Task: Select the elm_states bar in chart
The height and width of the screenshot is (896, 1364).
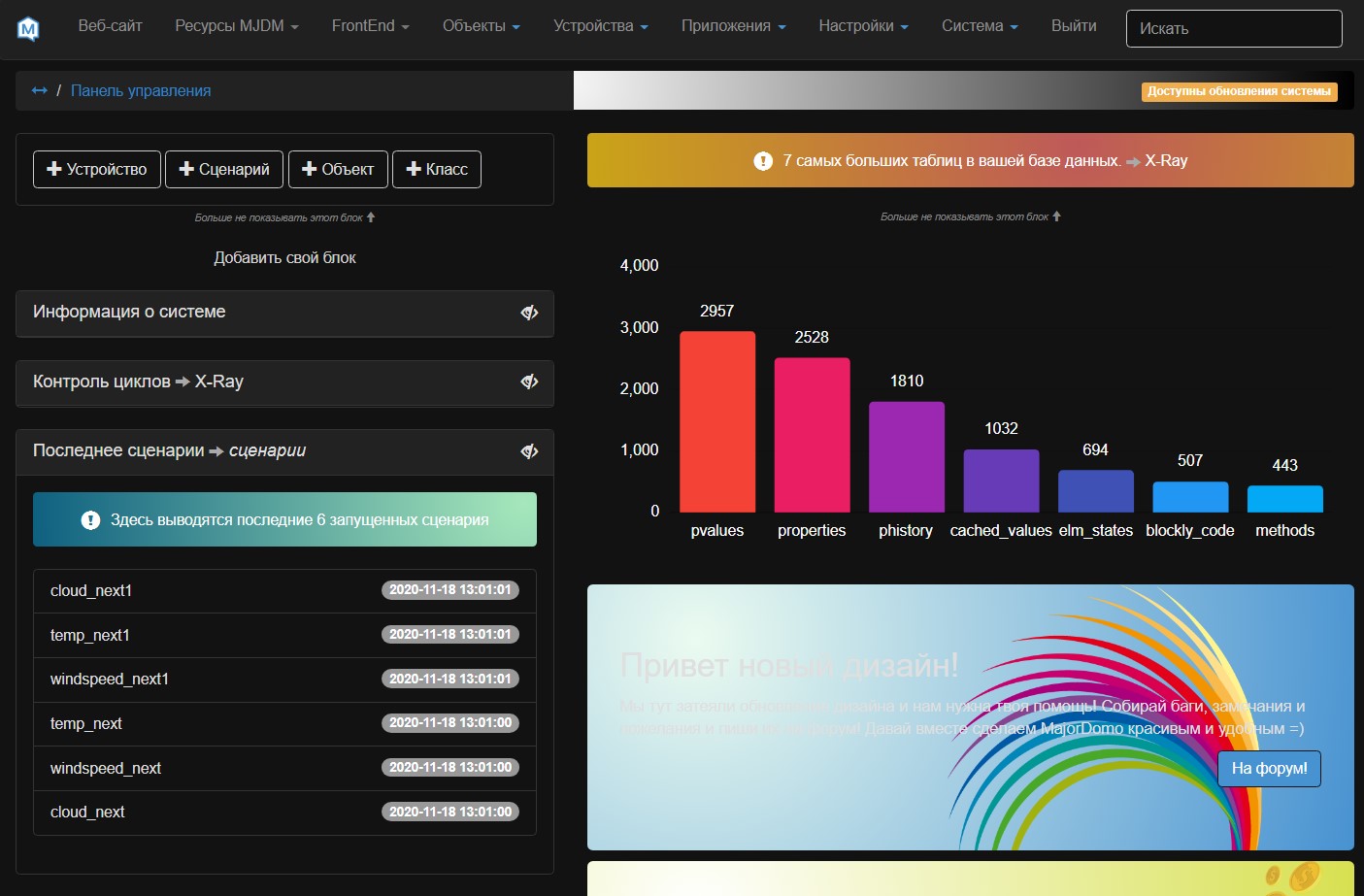Action: (x=1096, y=491)
